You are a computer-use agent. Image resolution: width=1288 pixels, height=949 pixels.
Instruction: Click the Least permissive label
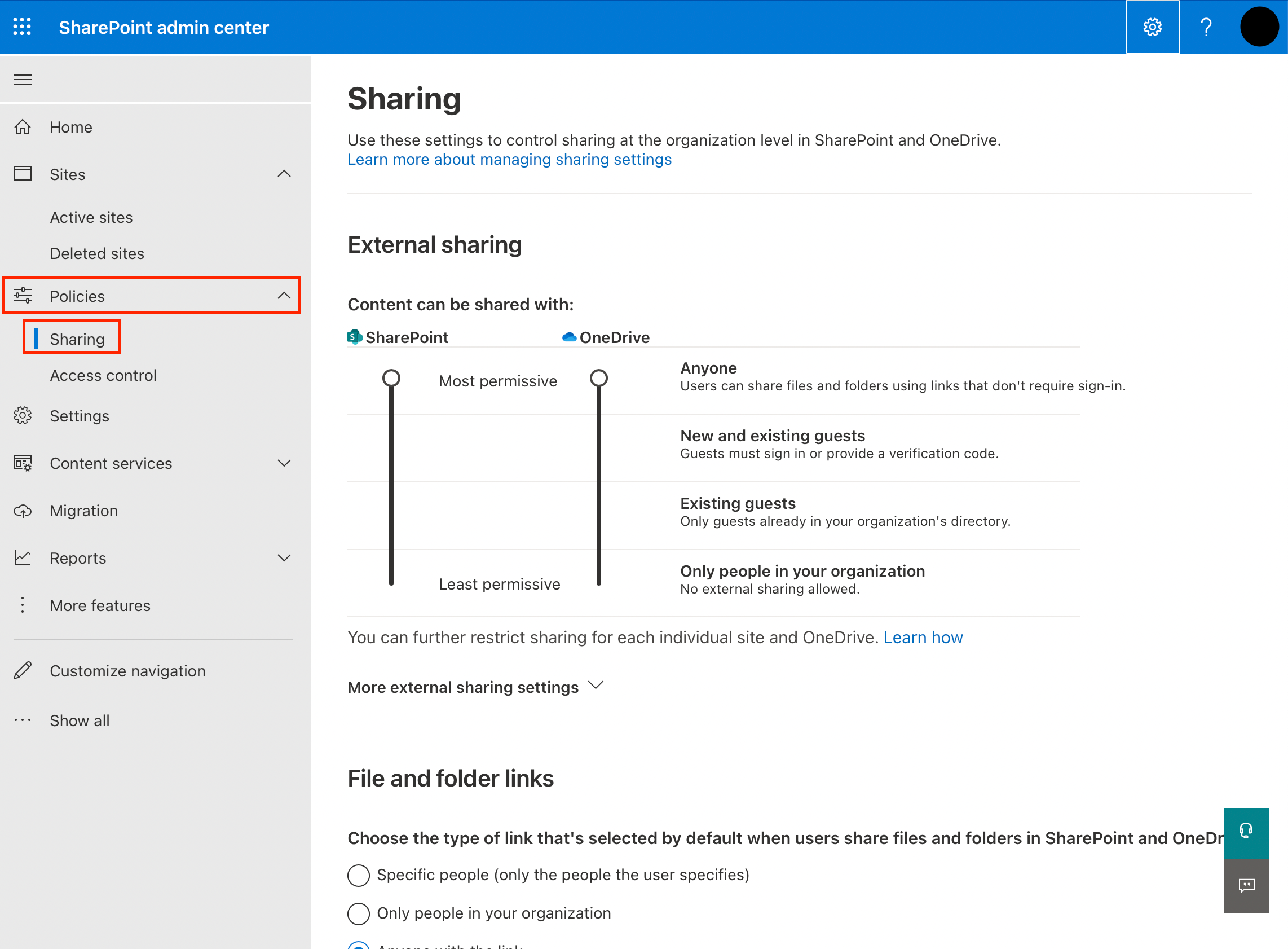(x=499, y=583)
